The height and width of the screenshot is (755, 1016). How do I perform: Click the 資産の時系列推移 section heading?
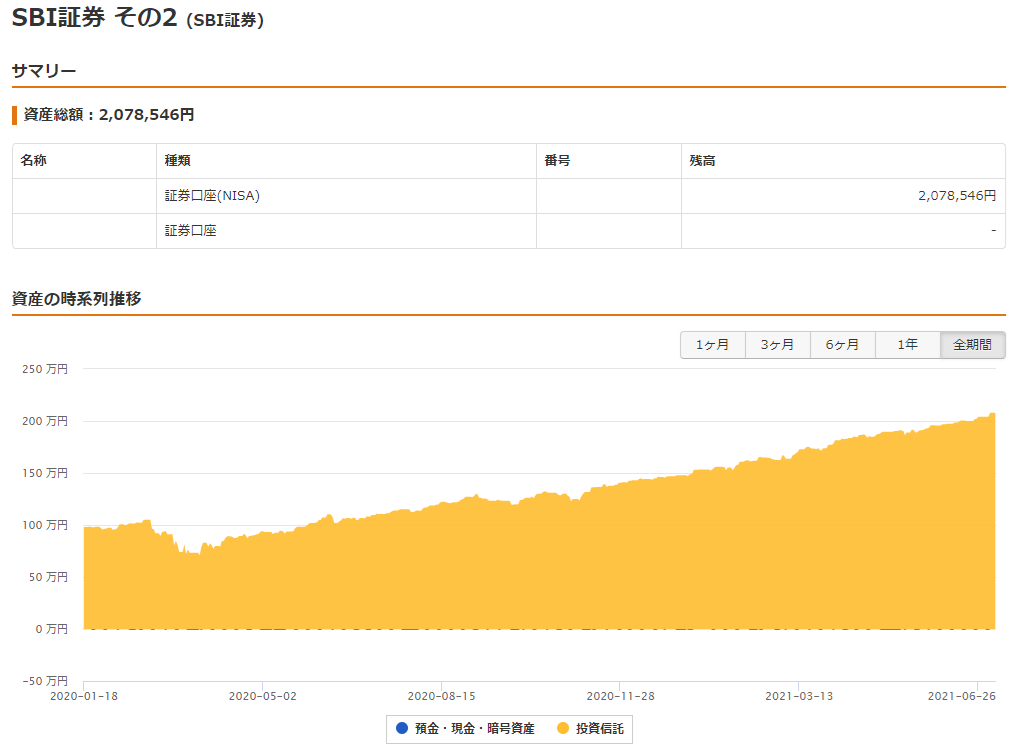pyautogui.click(x=76, y=299)
